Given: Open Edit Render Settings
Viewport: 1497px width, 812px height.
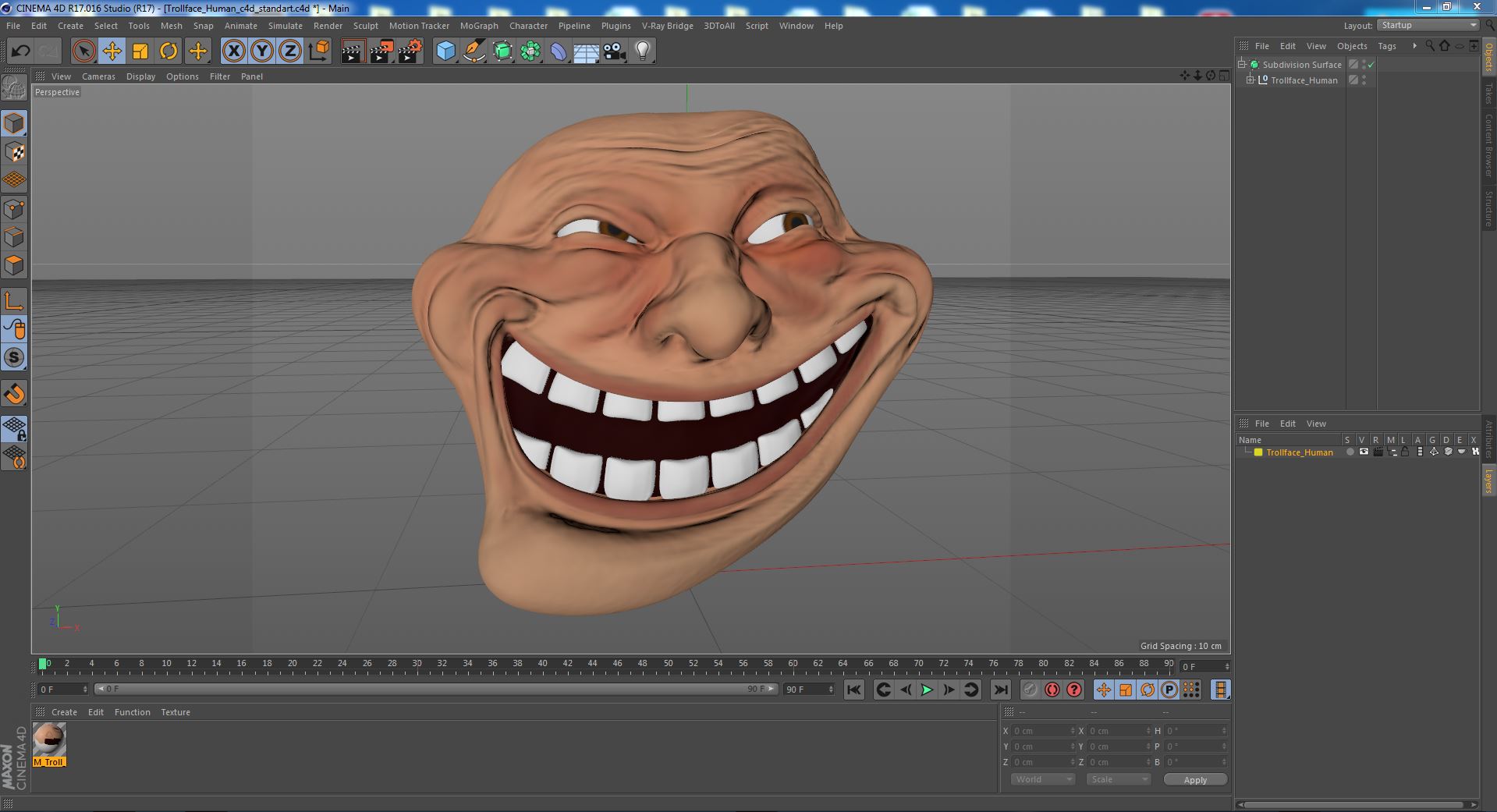Looking at the screenshot, I should click(410, 51).
